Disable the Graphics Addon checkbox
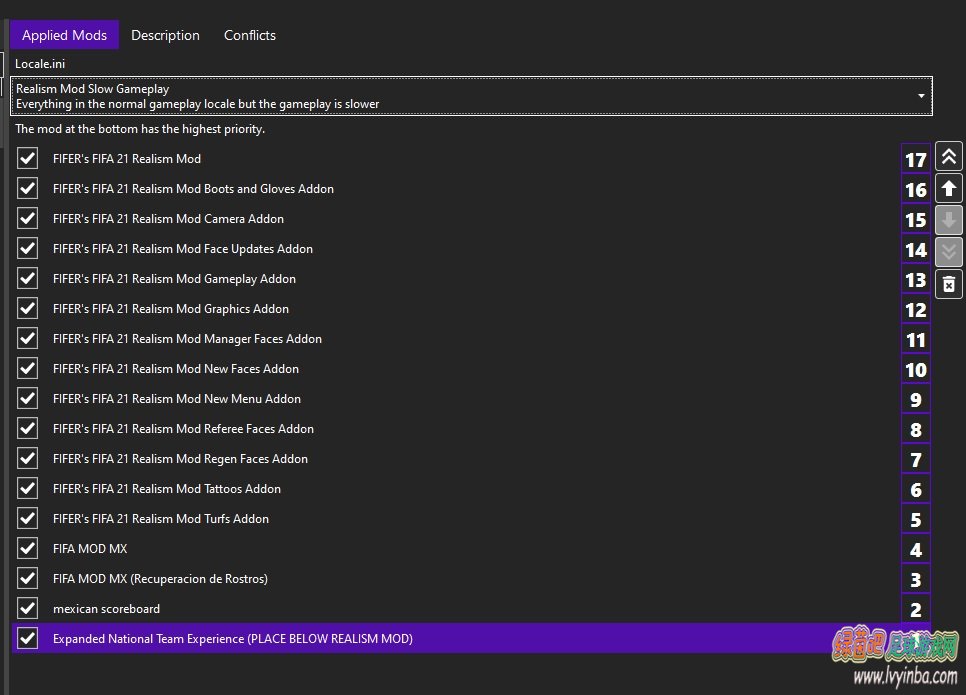This screenshot has height=695, width=966. [28, 309]
